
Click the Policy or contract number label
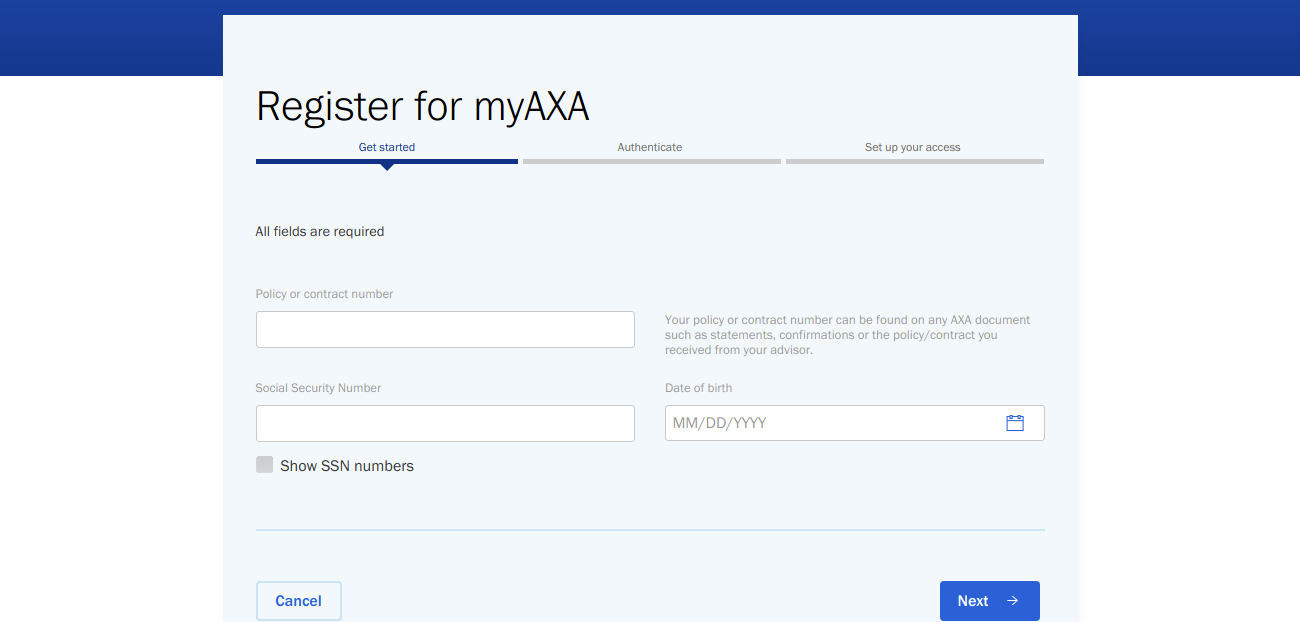click(x=325, y=294)
